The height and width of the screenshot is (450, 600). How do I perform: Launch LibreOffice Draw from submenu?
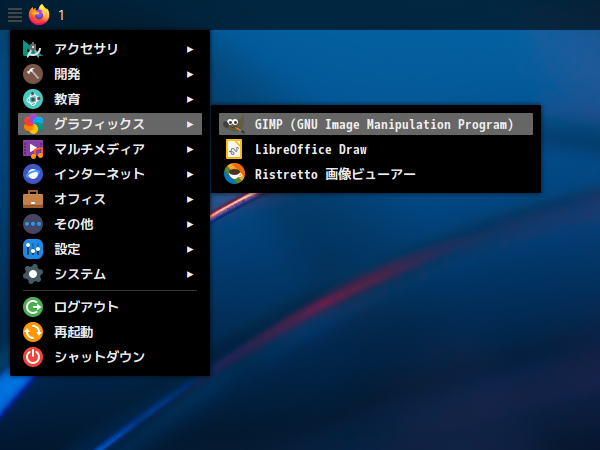pos(376,149)
